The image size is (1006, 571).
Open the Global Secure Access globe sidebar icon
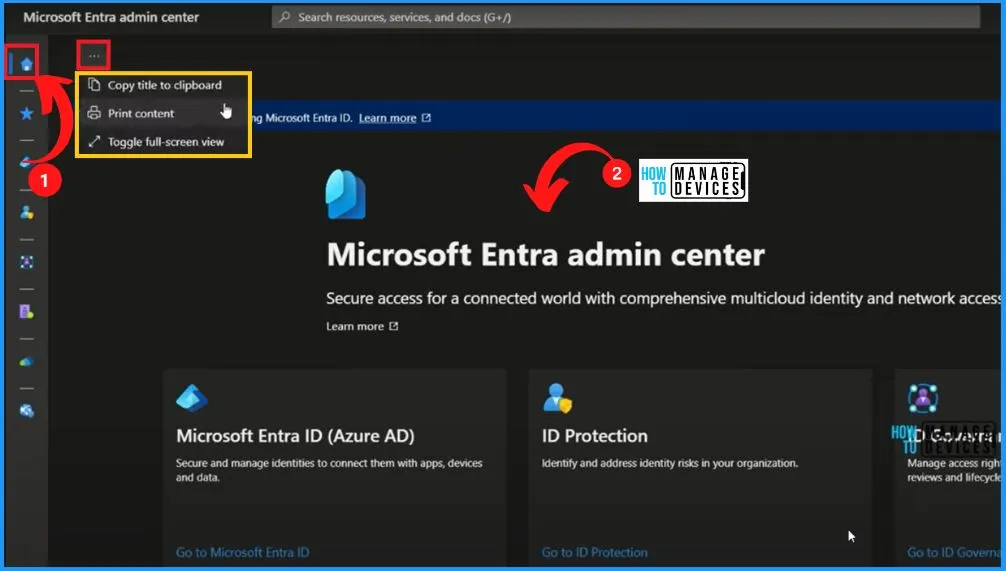[26, 411]
